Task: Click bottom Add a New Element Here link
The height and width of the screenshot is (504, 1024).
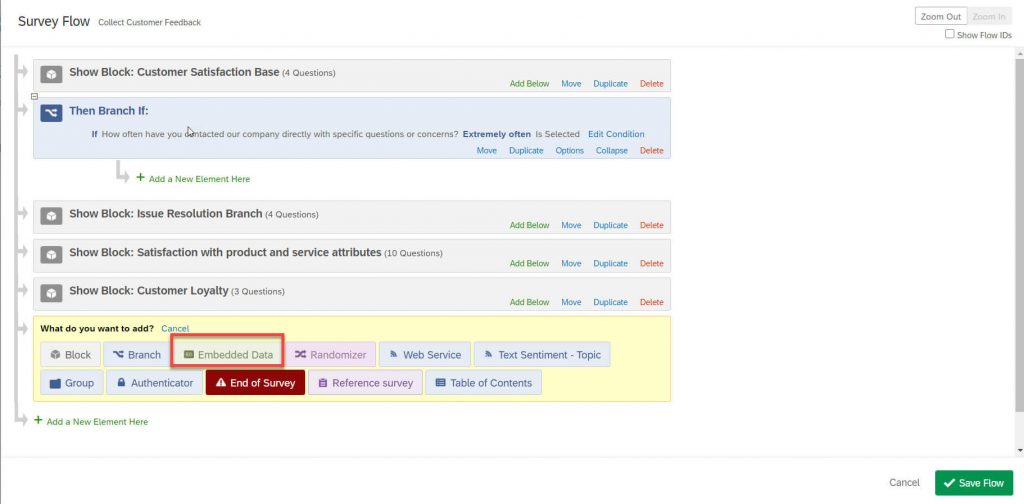Action: click(x=97, y=422)
